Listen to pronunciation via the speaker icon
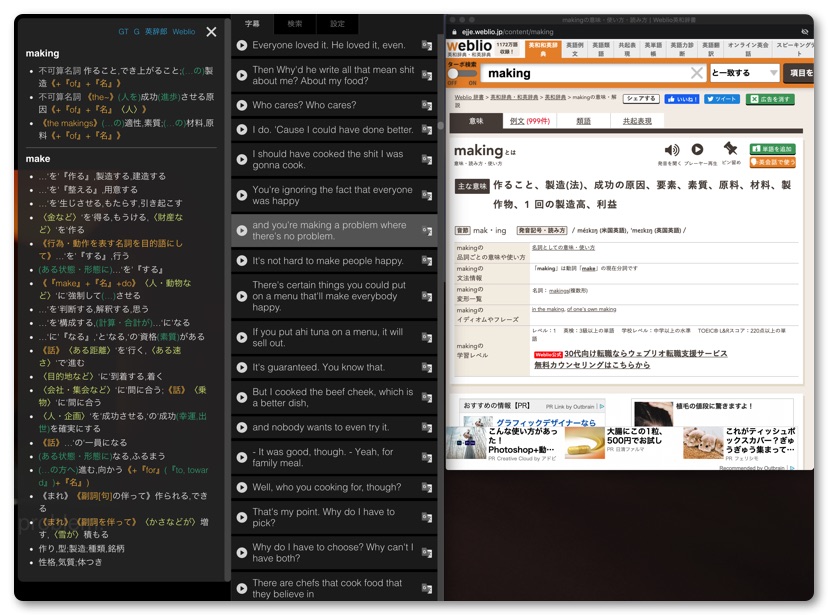 point(671,150)
